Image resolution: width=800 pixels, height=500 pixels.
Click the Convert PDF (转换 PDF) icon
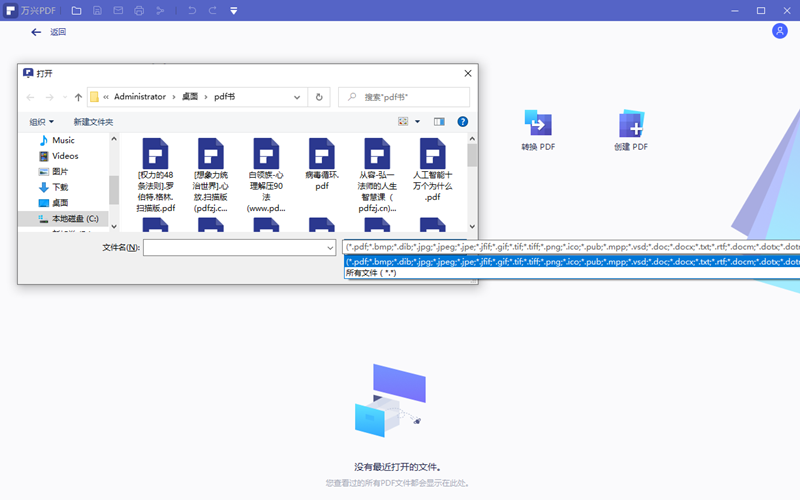538,124
